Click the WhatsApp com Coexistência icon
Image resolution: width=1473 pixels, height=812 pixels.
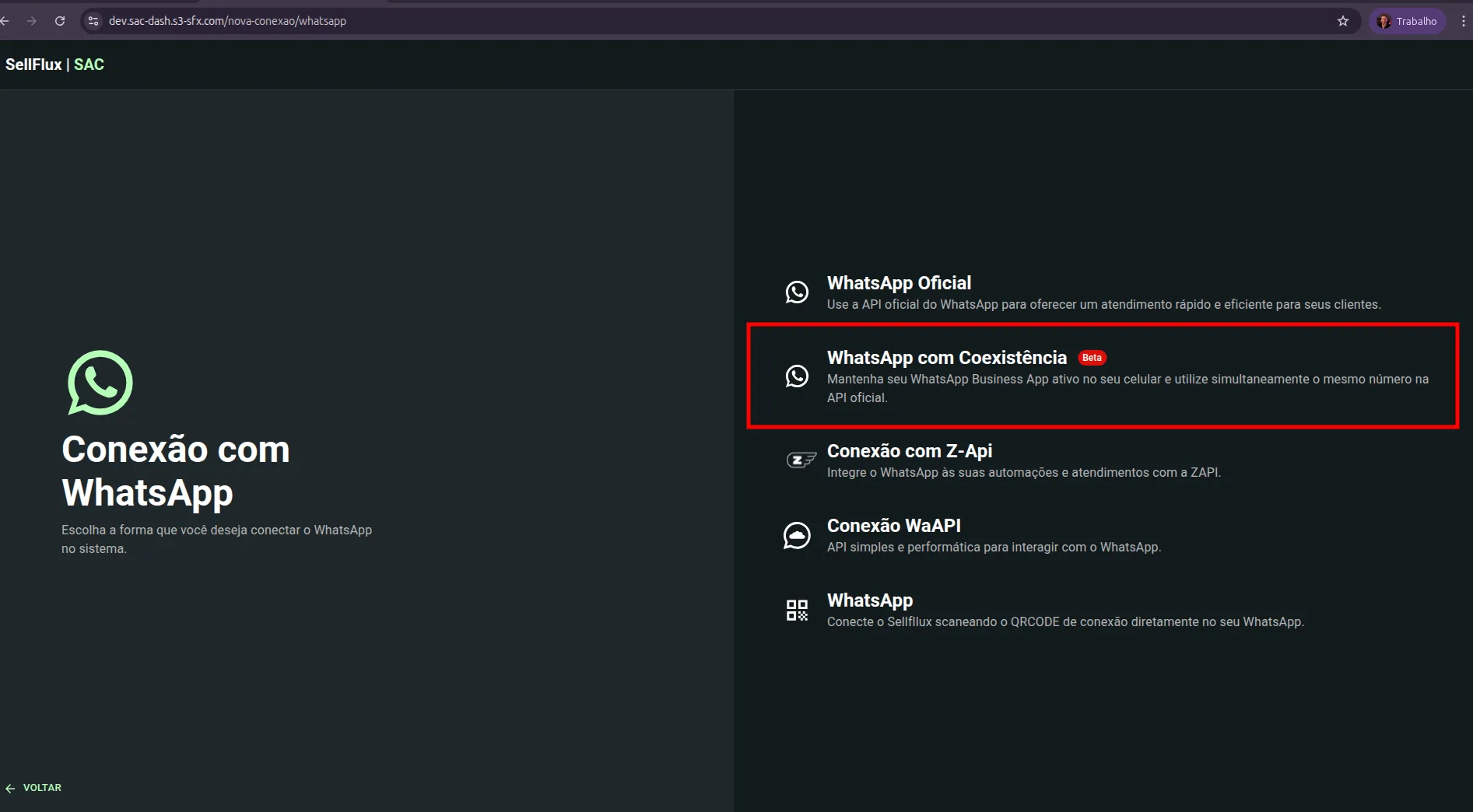[x=797, y=376]
